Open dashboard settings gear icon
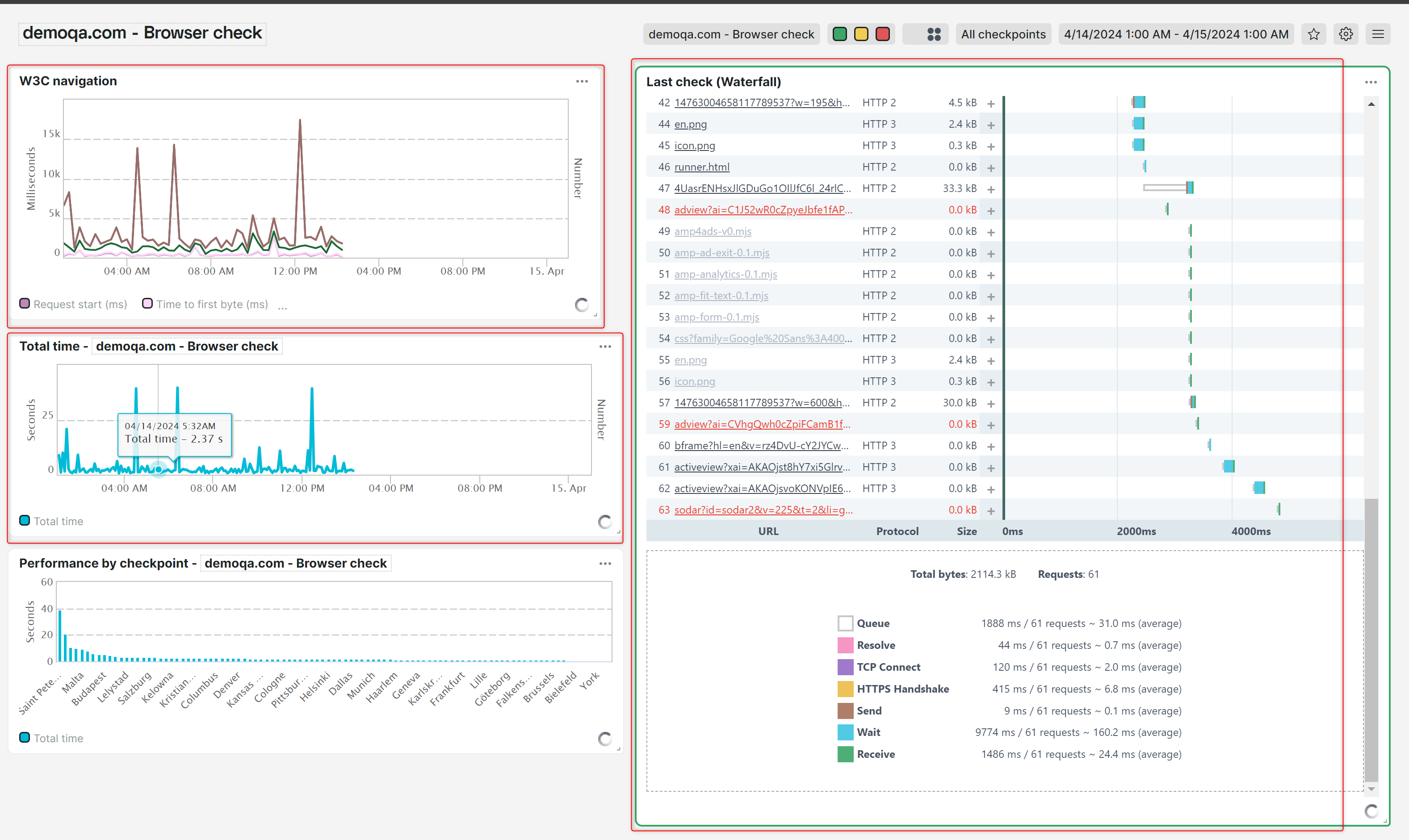 point(1346,34)
